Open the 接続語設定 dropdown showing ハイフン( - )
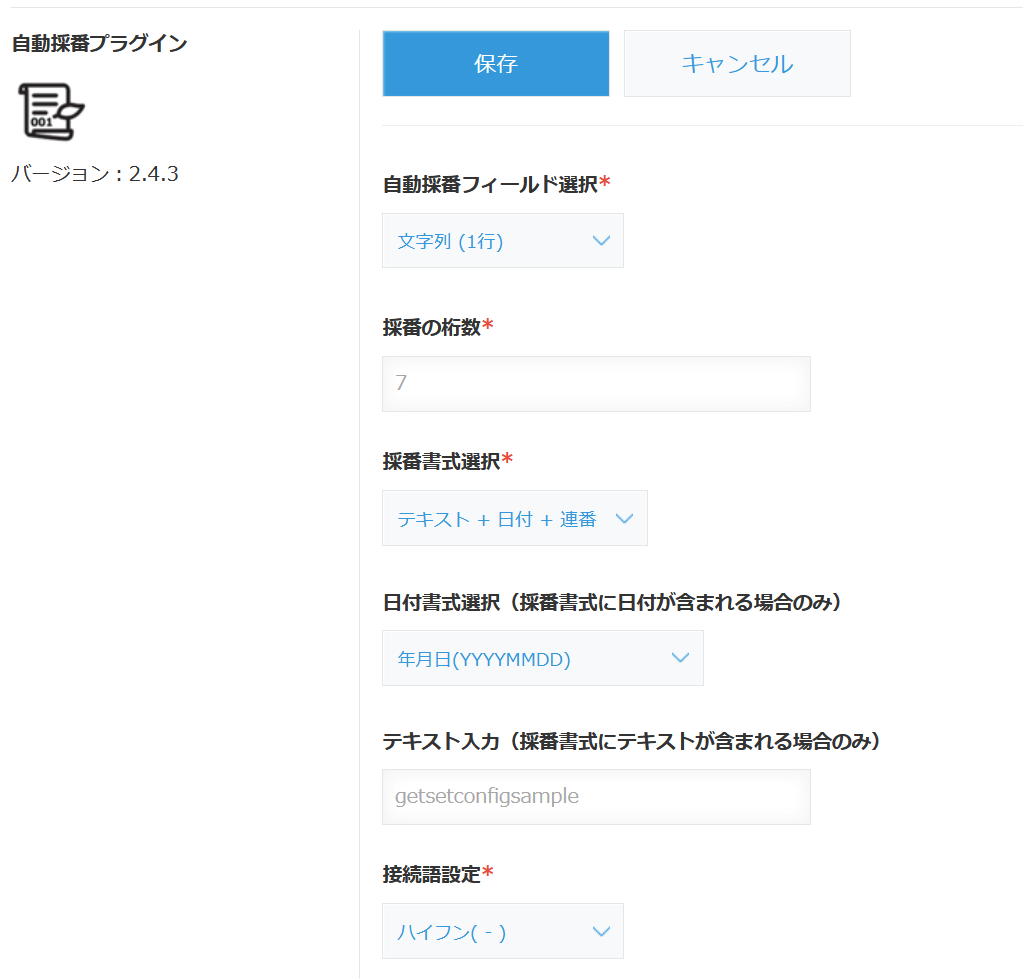 (503, 931)
